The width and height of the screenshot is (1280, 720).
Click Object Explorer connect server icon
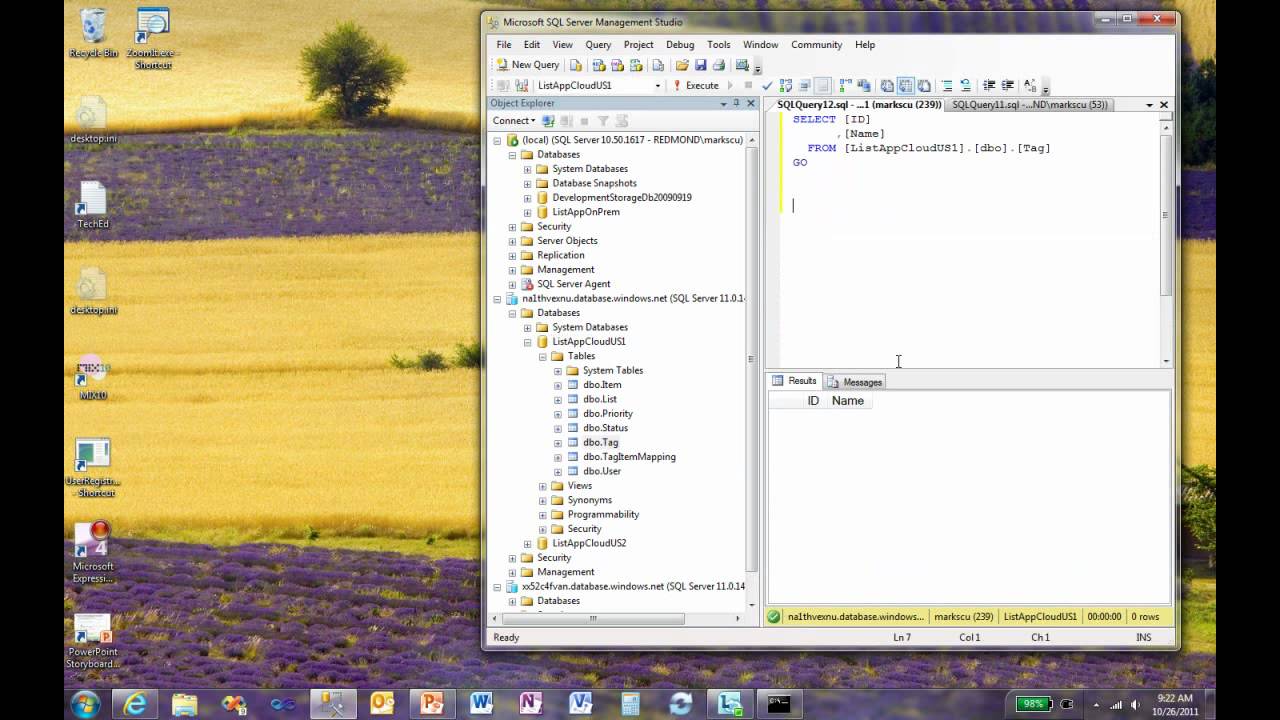tap(548, 121)
